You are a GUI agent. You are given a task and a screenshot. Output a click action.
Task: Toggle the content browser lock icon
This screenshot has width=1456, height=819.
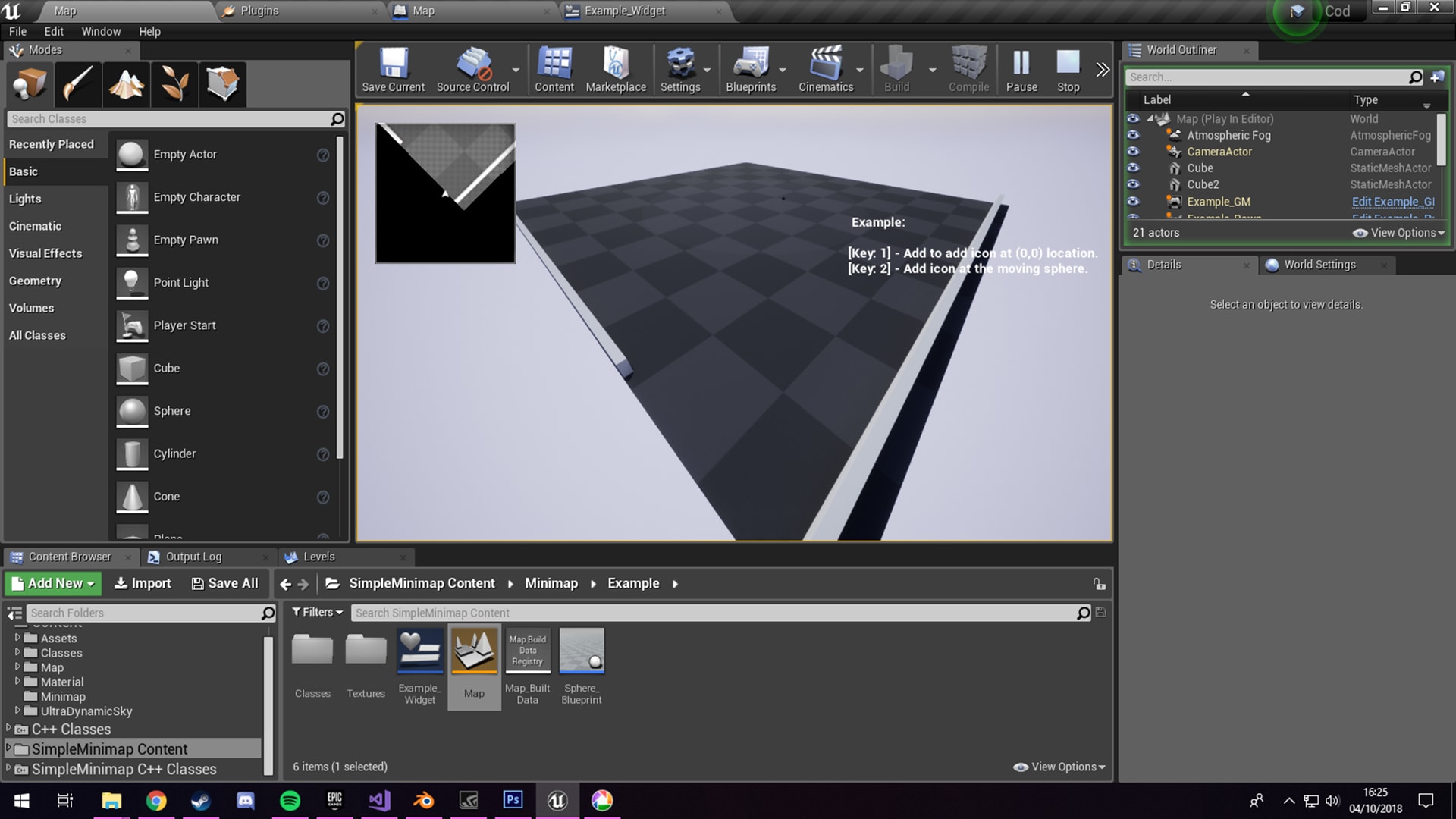coord(1099,584)
